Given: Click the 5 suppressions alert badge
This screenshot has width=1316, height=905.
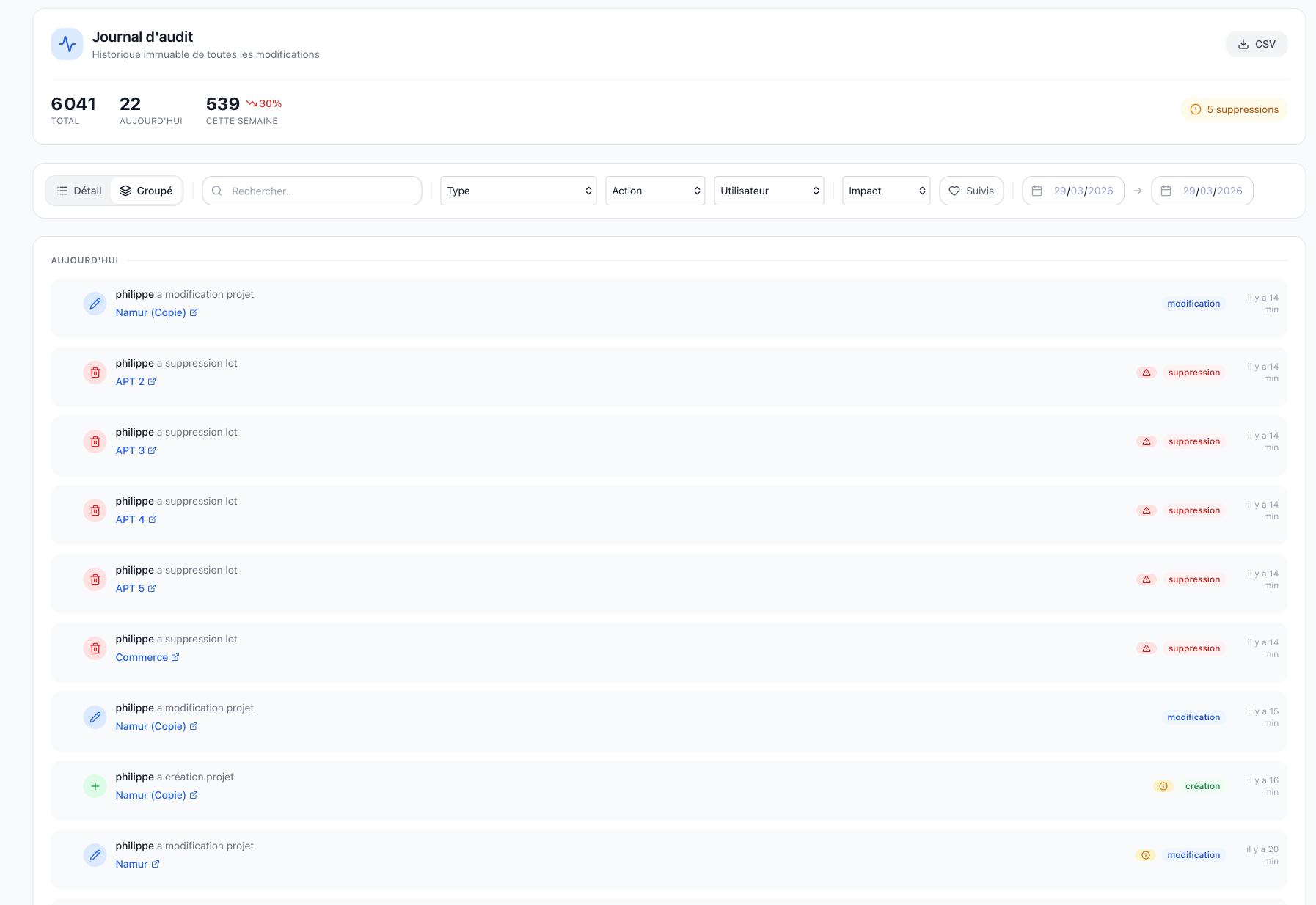Looking at the screenshot, I should tap(1234, 109).
